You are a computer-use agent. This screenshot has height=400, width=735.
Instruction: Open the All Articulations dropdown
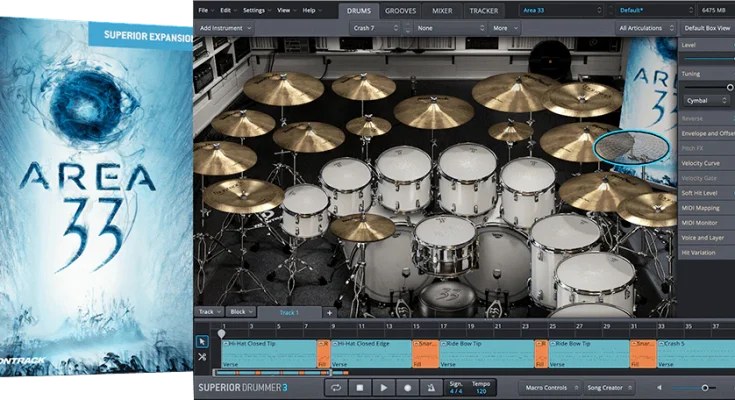pyautogui.click(x=642, y=28)
